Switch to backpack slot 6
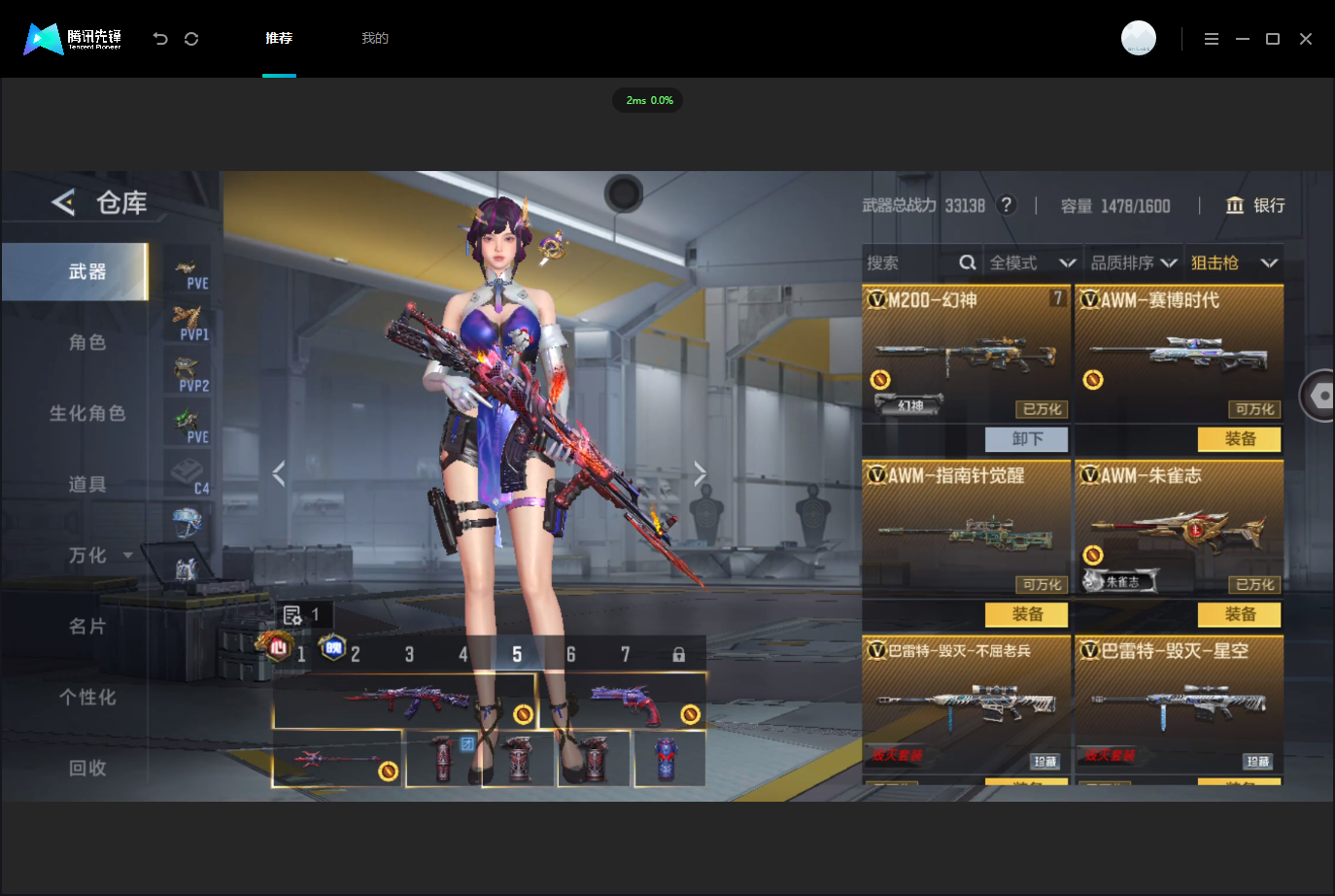Screen dimensions: 1335x896 [571, 654]
